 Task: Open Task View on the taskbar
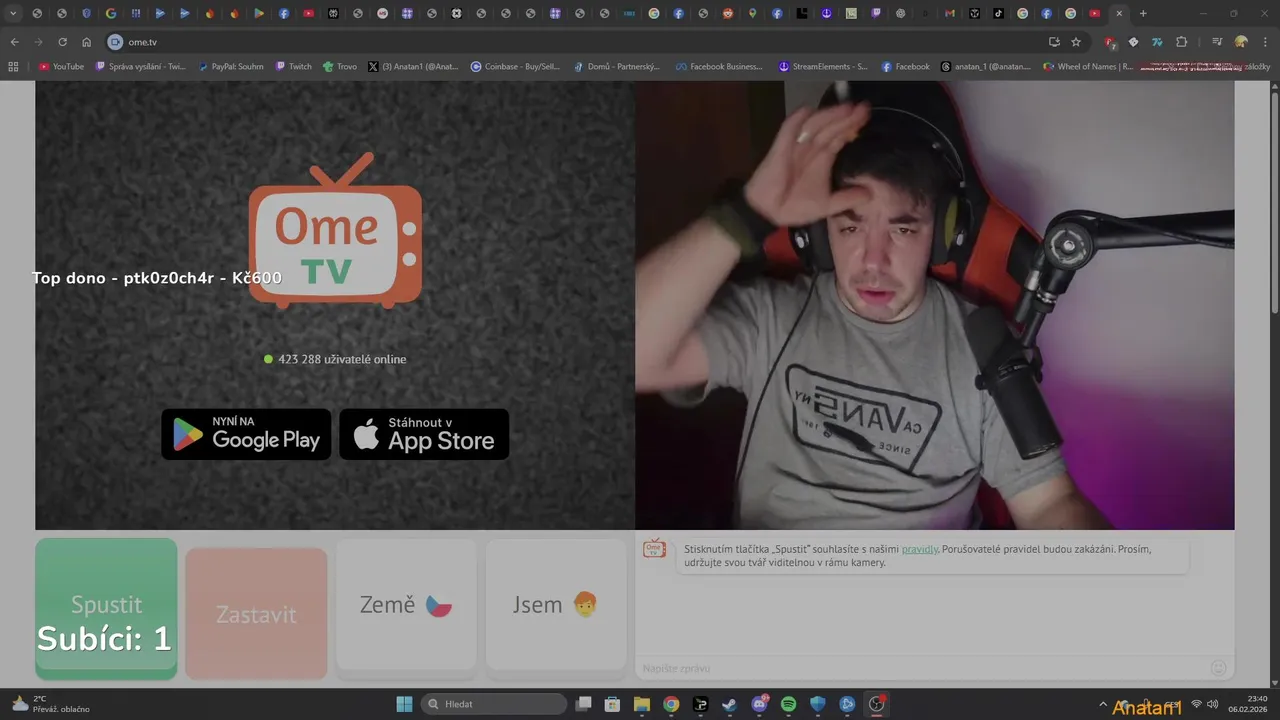[583, 704]
